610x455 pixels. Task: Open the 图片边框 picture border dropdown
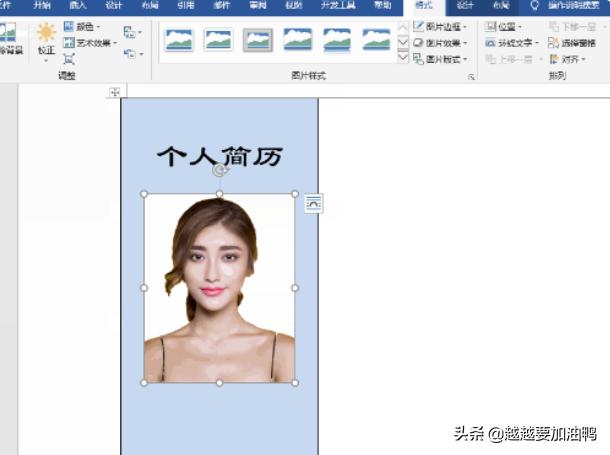pos(439,26)
